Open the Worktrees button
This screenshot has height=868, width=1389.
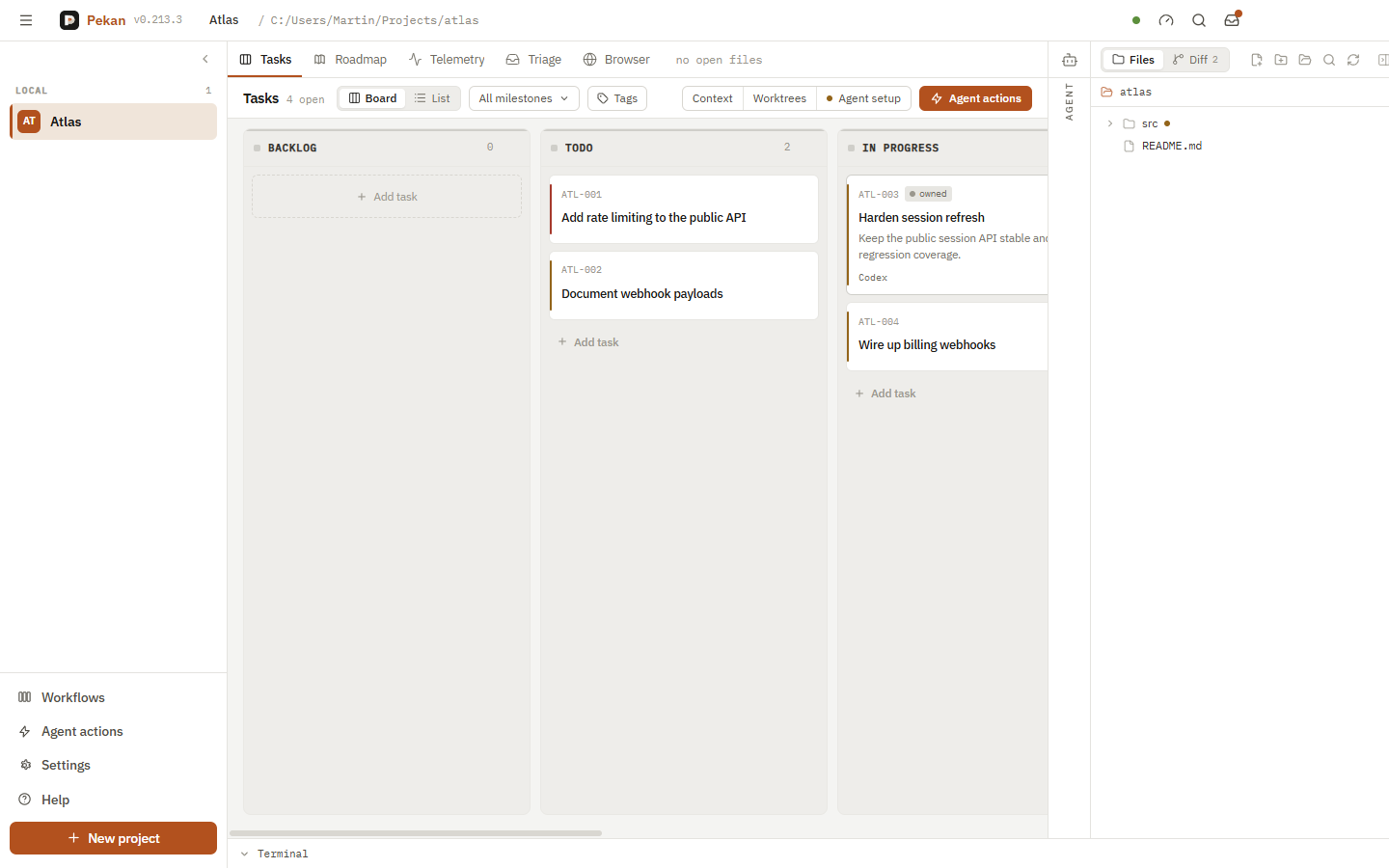pos(779,98)
